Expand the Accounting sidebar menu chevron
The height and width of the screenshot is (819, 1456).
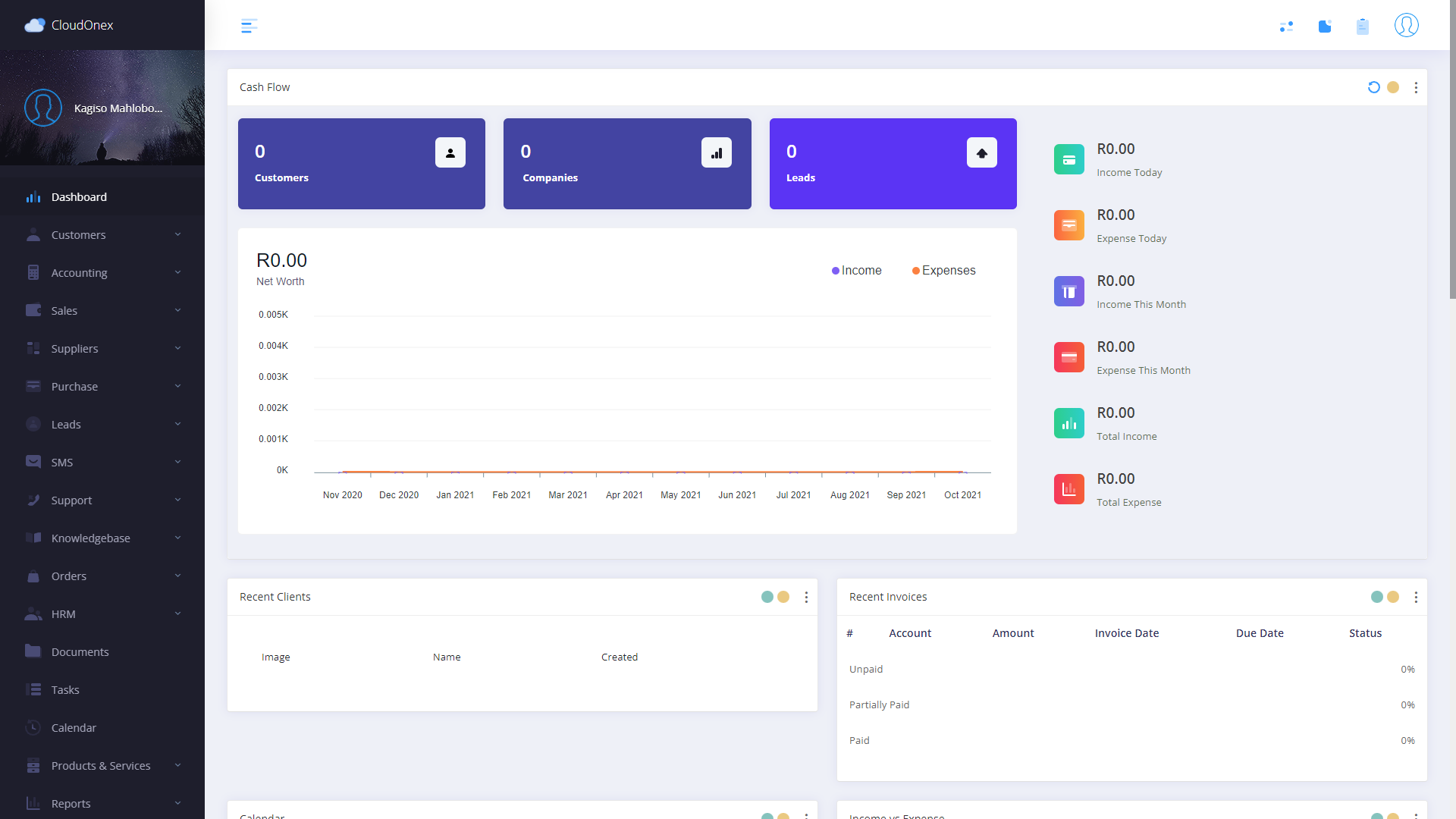coord(177,272)
